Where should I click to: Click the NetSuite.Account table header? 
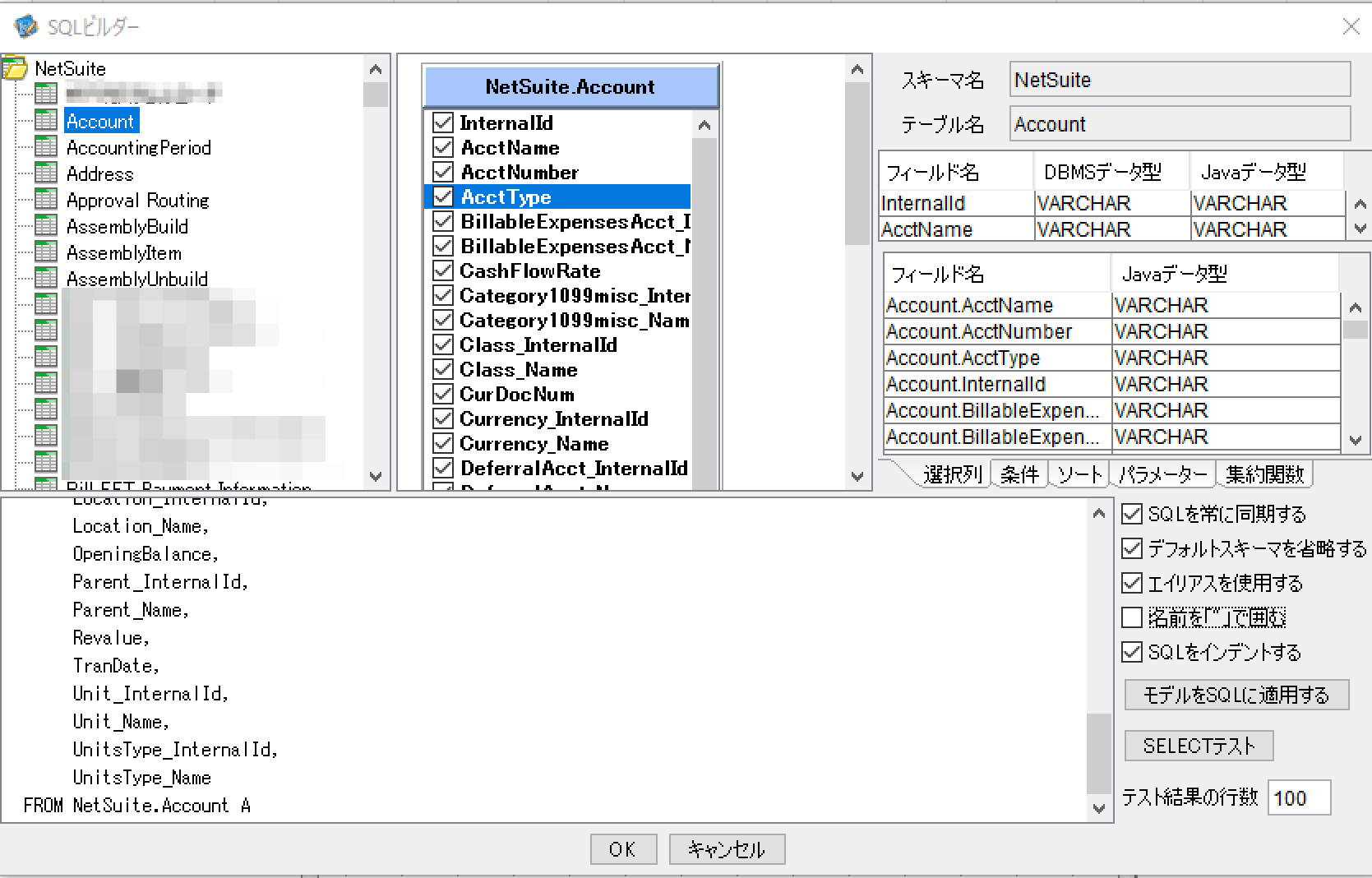571,86
